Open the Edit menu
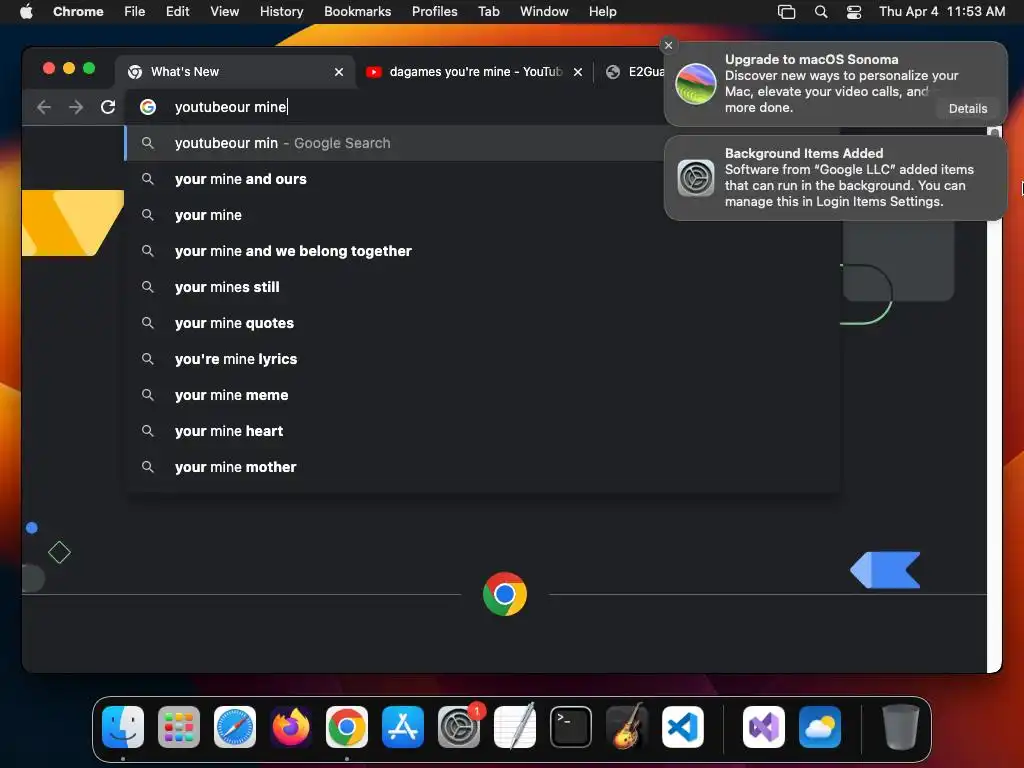The width and height of the screenshot is (1024, 768). [x=177, y=12]
